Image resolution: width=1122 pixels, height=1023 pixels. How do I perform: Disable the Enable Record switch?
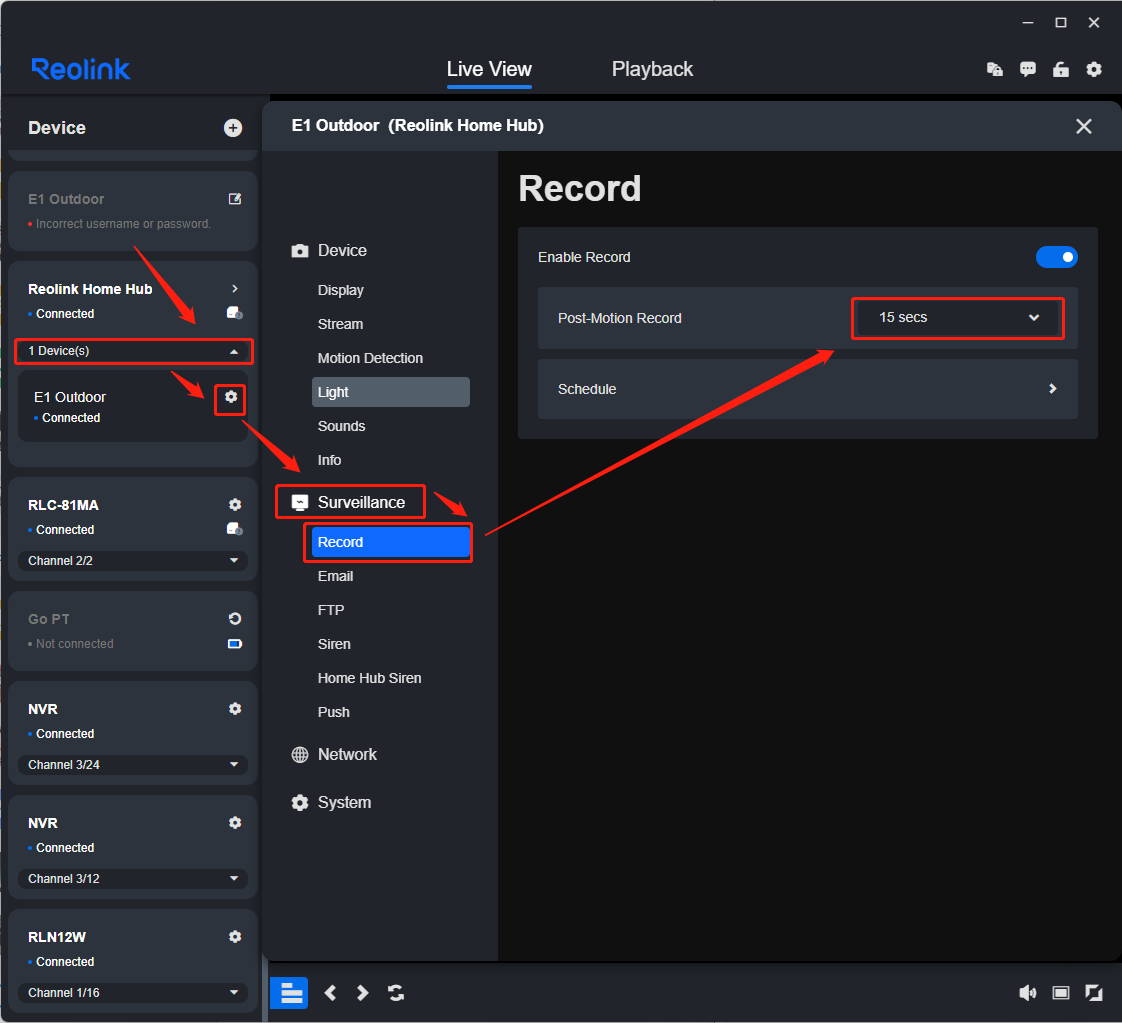click(x=1056, y=257)
